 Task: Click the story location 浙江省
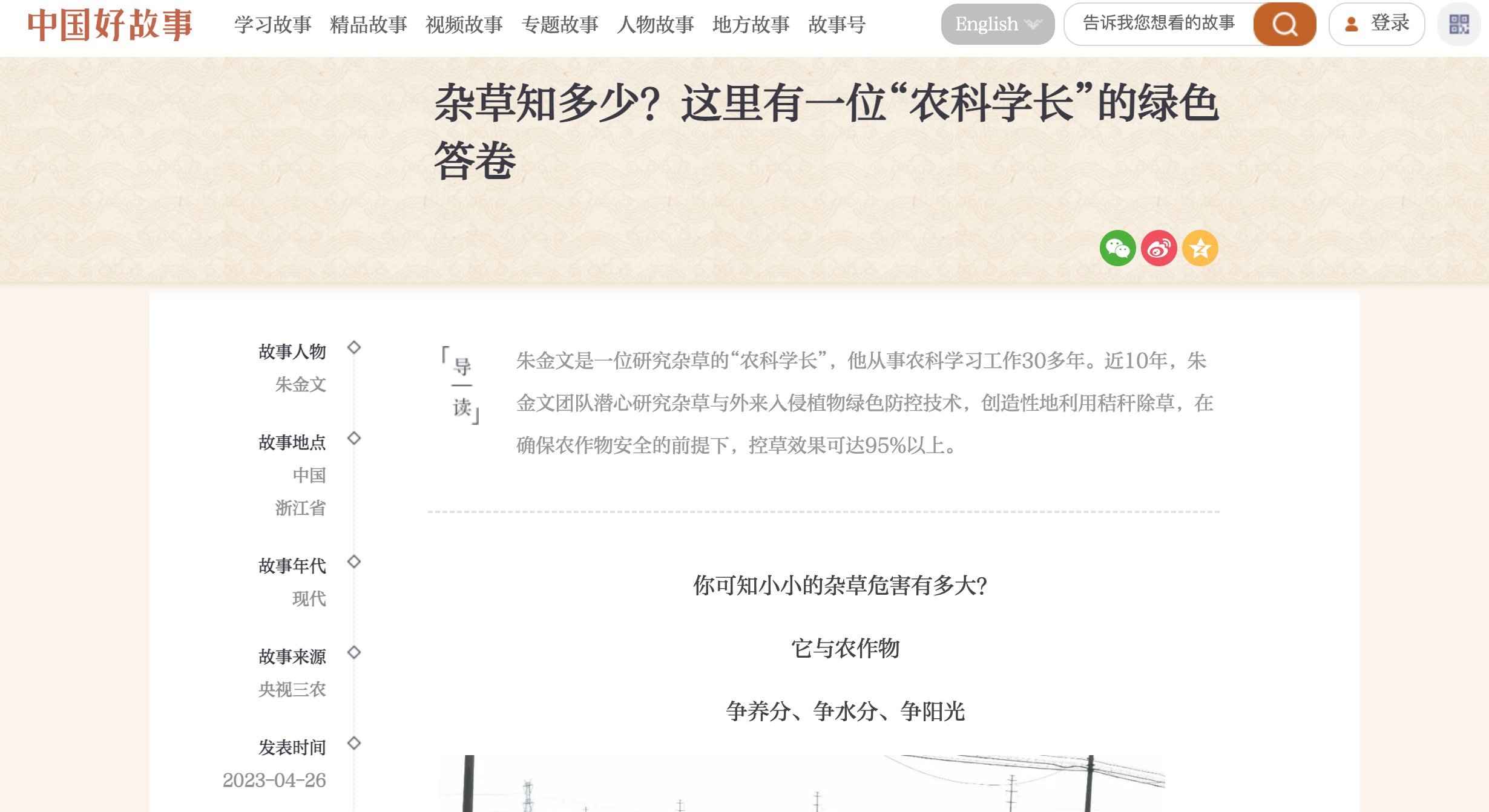pos(301,508)
